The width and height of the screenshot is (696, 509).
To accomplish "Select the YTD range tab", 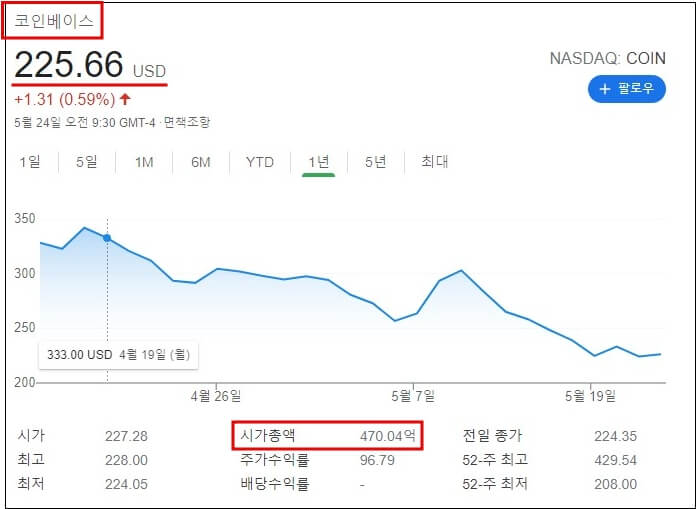I will pyautogui.click(x=260, y=162).
